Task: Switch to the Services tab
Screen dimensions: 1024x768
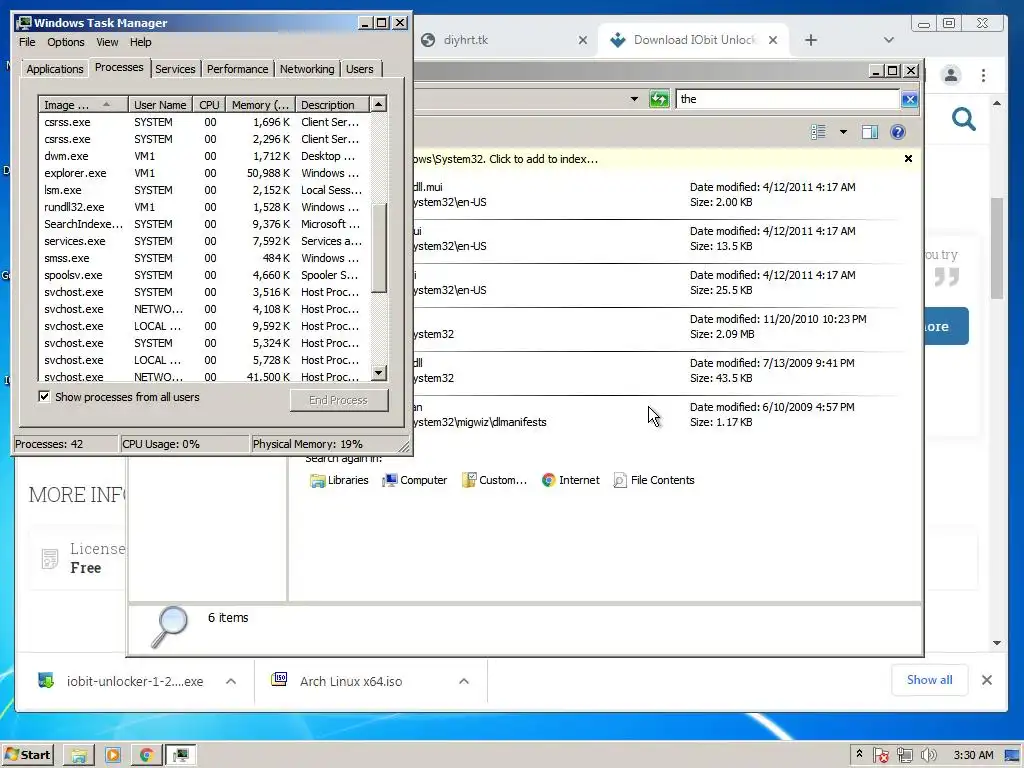Action: [175, 69]
